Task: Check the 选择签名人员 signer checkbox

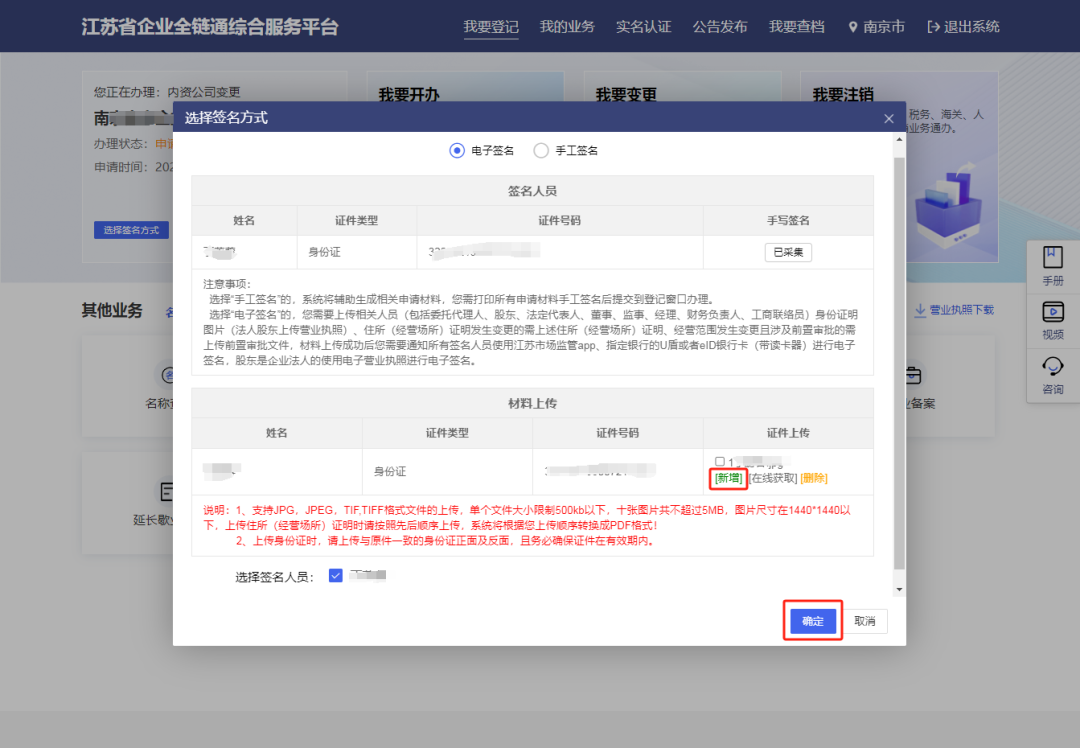Action: click(336, 574)
